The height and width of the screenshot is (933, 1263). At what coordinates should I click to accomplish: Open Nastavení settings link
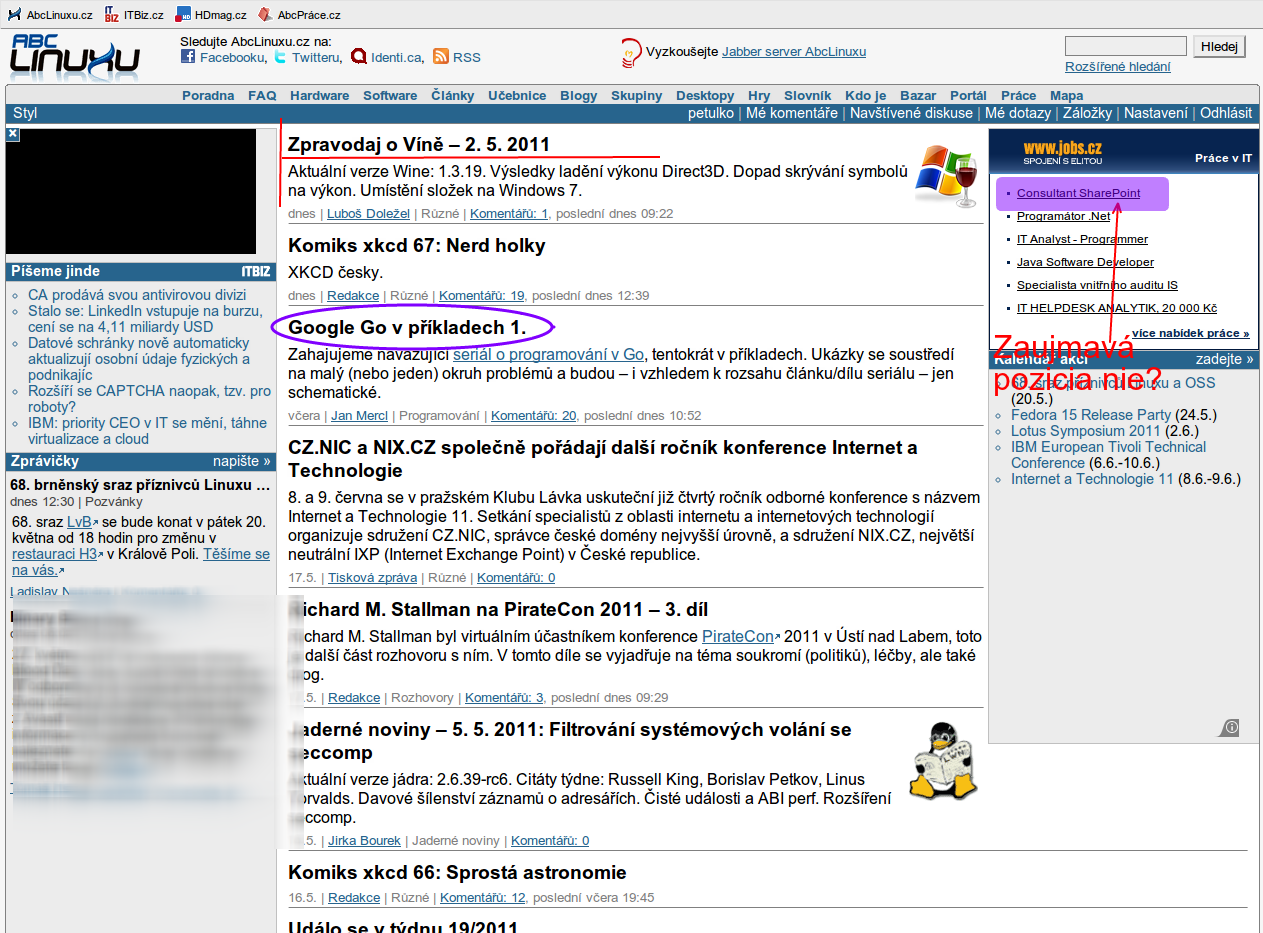point(1156,113)
